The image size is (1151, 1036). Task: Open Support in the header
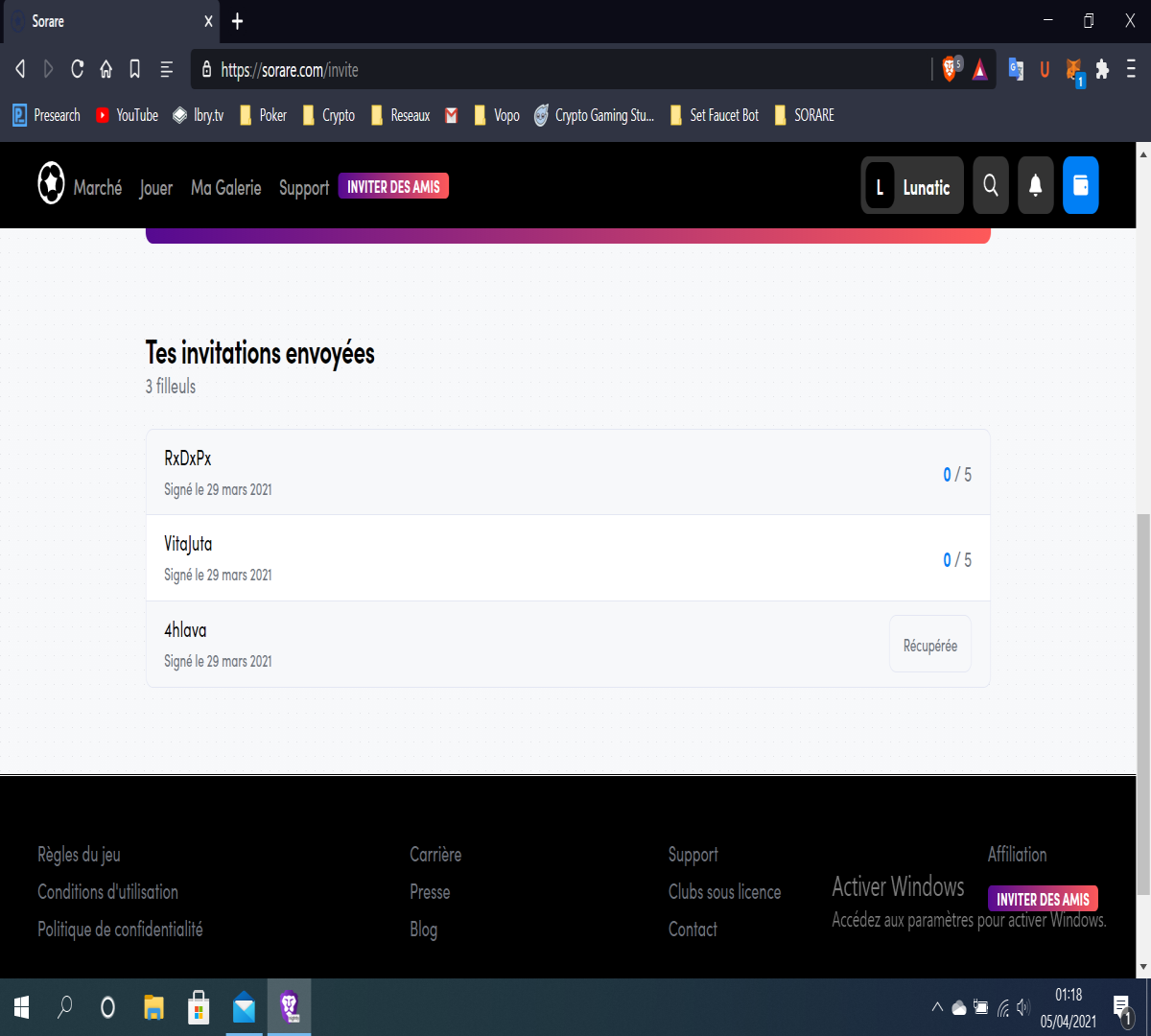(304, 188)
